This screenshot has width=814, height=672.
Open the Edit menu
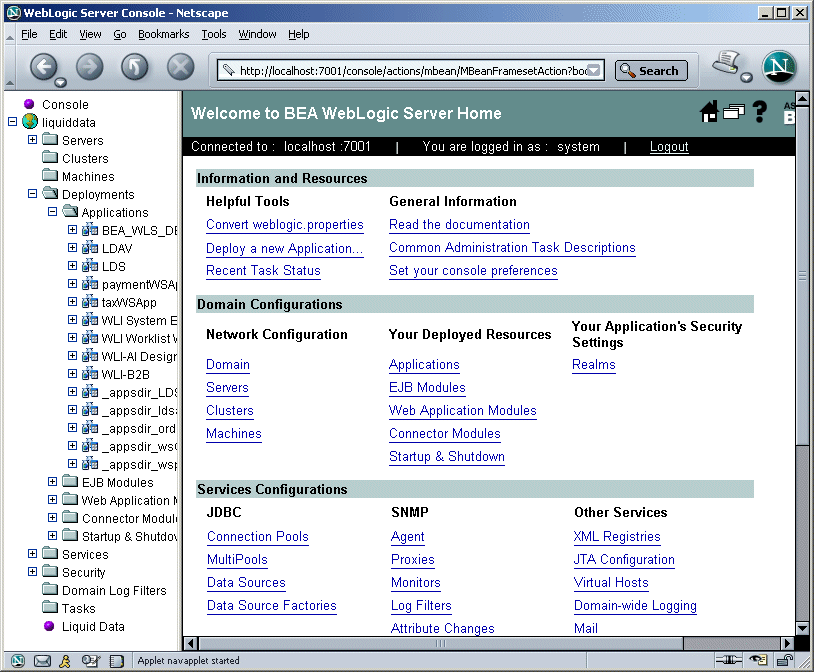58,34
